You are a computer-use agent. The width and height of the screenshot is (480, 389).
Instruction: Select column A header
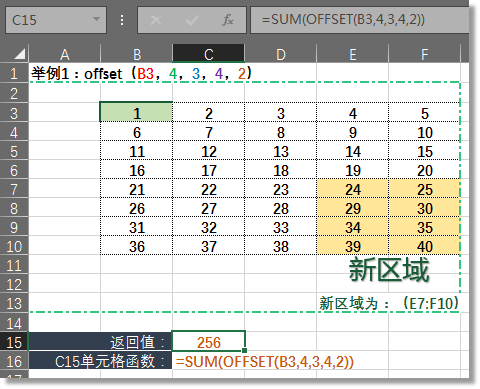tap(65, 54)
